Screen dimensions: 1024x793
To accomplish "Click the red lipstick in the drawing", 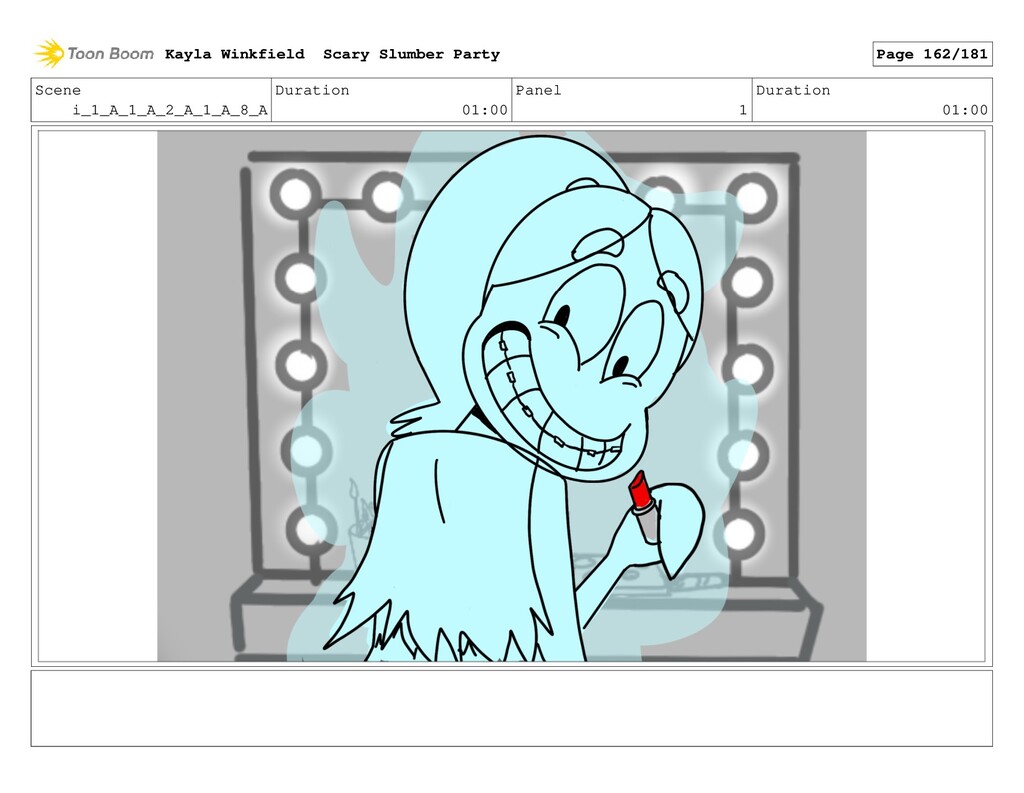I will 644,506.
